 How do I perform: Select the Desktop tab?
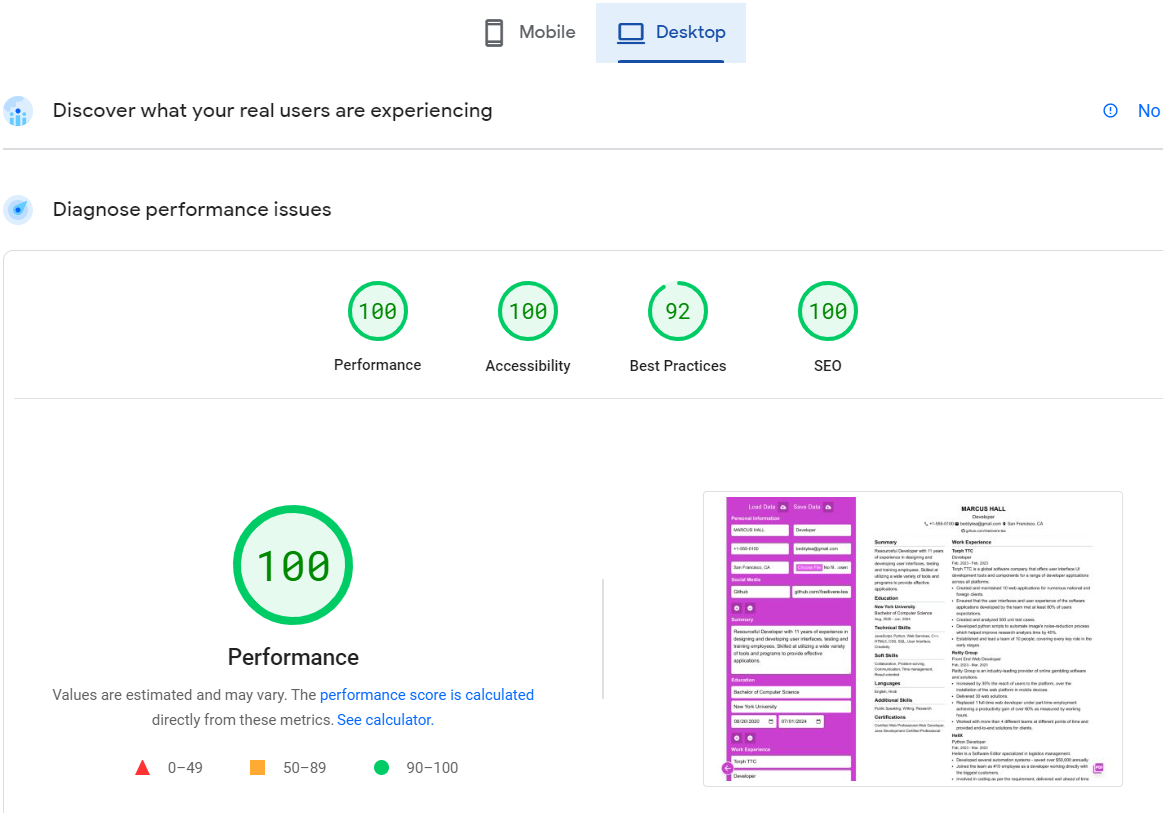(671, 33)
